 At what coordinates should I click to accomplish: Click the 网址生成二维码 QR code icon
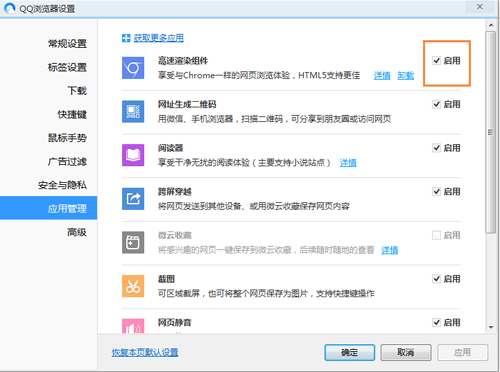coord(133,112)
